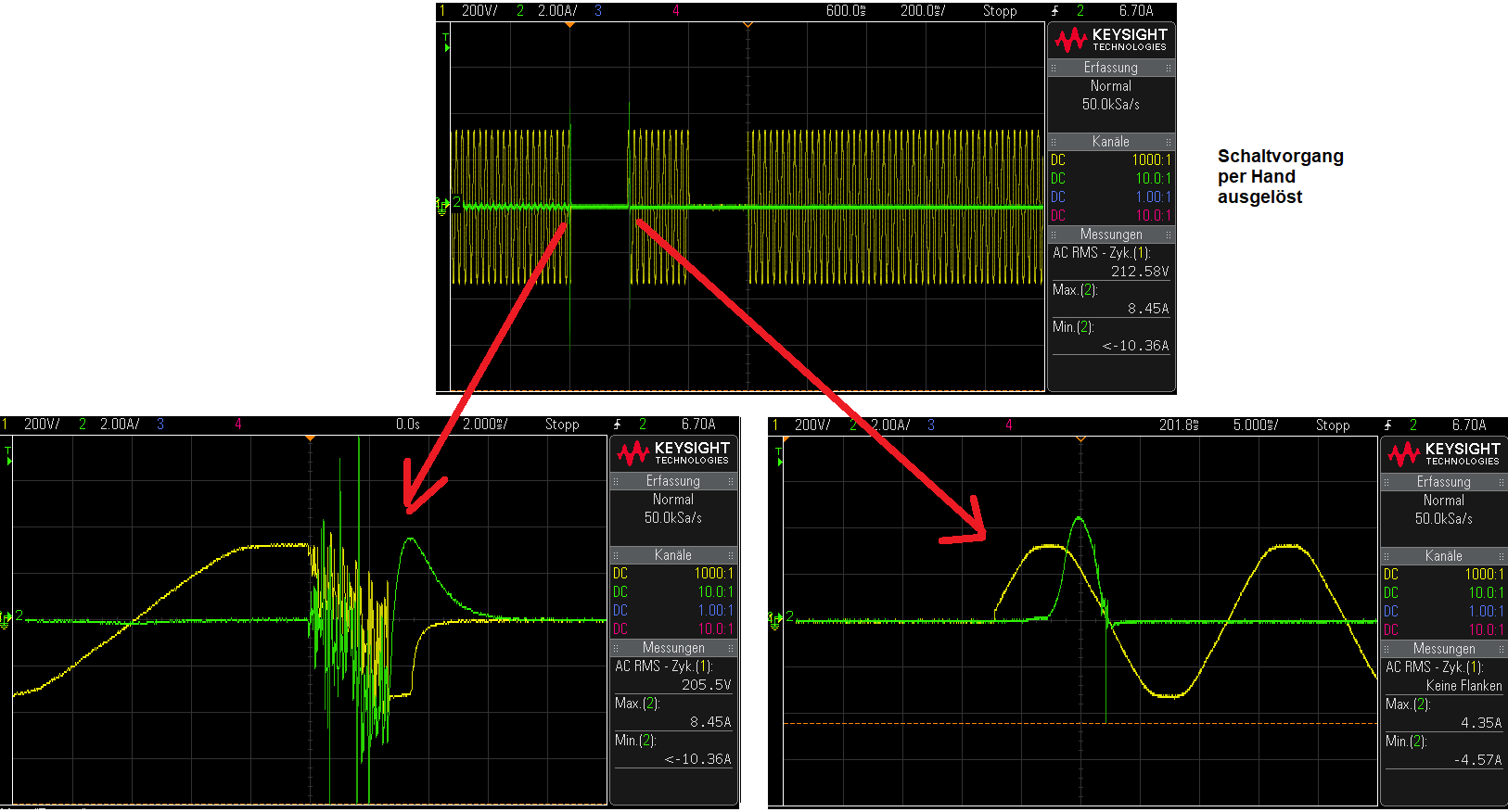Select the 205.5V AC RMS value
The image size is (1508, 812).
707,685
